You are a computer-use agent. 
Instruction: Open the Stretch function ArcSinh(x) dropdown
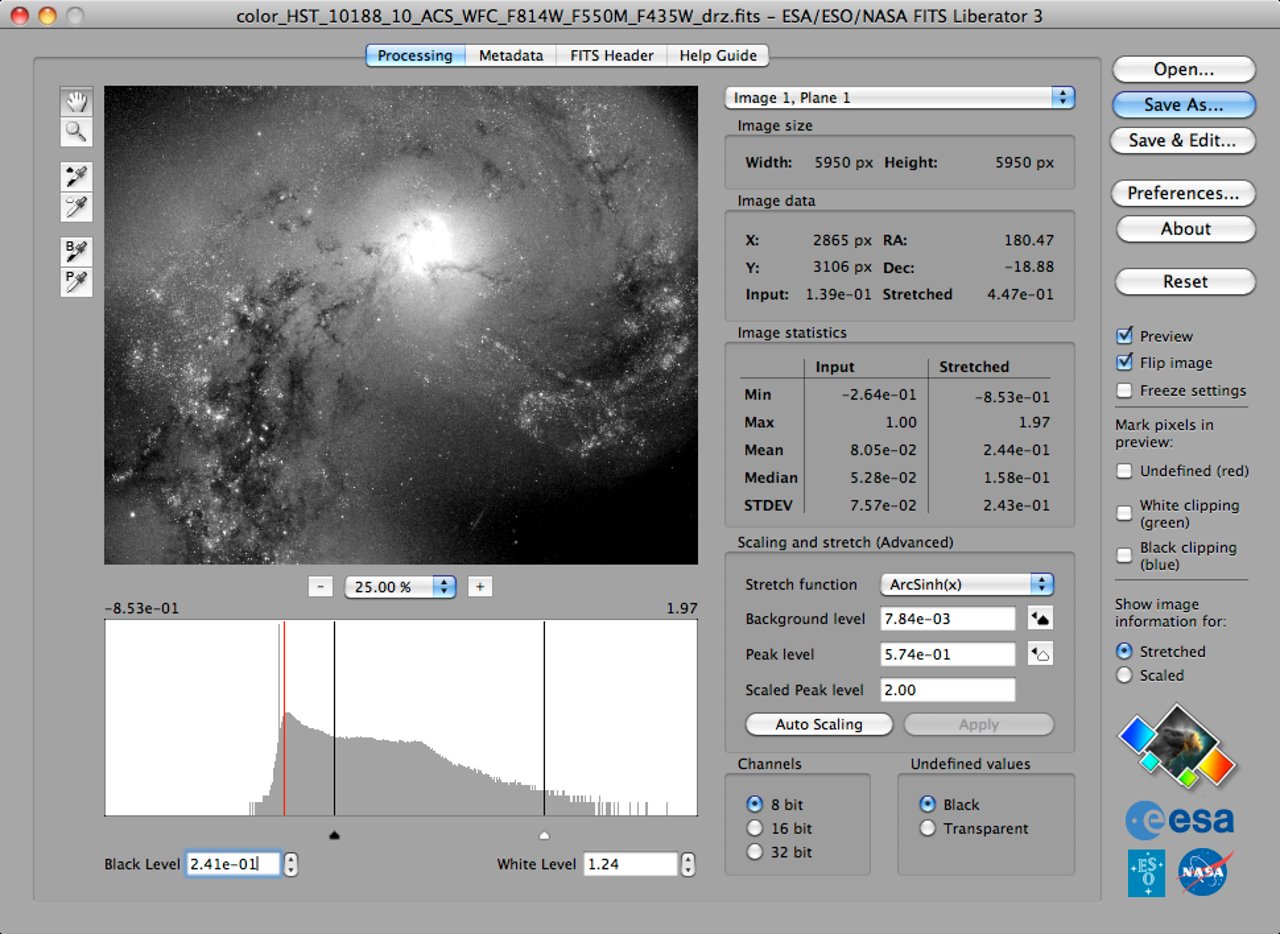[x=966, y=584]
